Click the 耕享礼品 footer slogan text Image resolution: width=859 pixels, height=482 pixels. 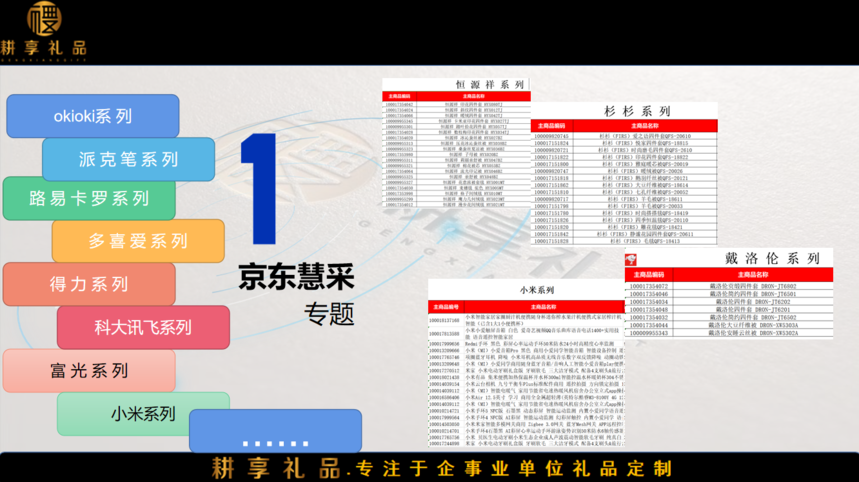[x=442, y=468]
